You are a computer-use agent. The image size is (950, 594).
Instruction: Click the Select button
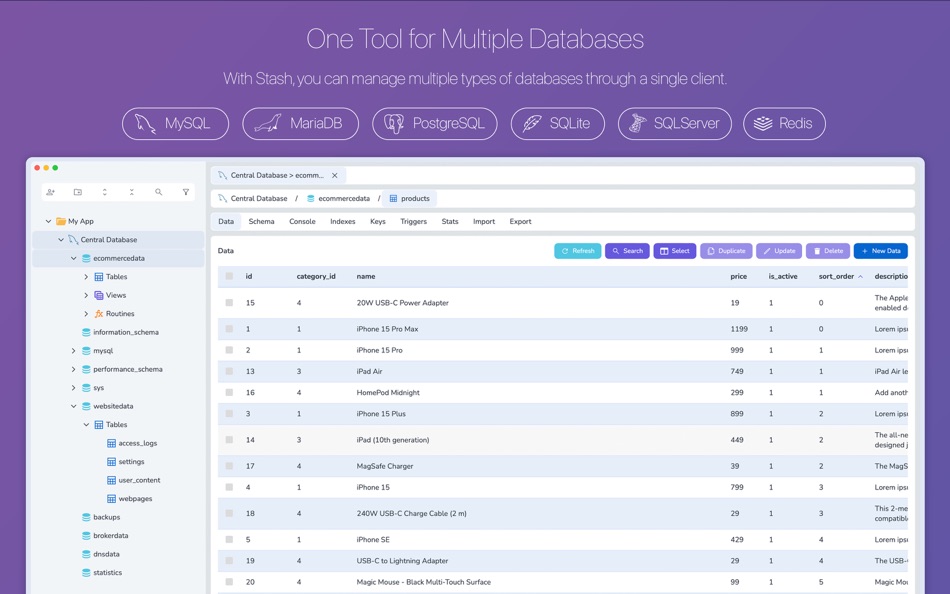[674, 251]
